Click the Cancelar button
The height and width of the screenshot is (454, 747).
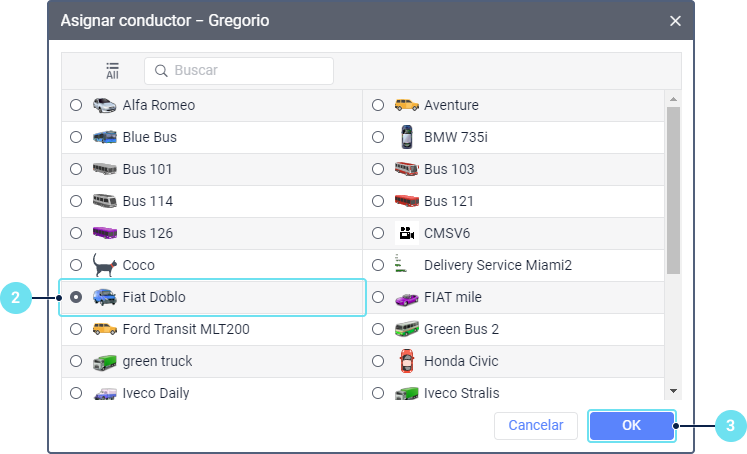click(x=536, y=425)
